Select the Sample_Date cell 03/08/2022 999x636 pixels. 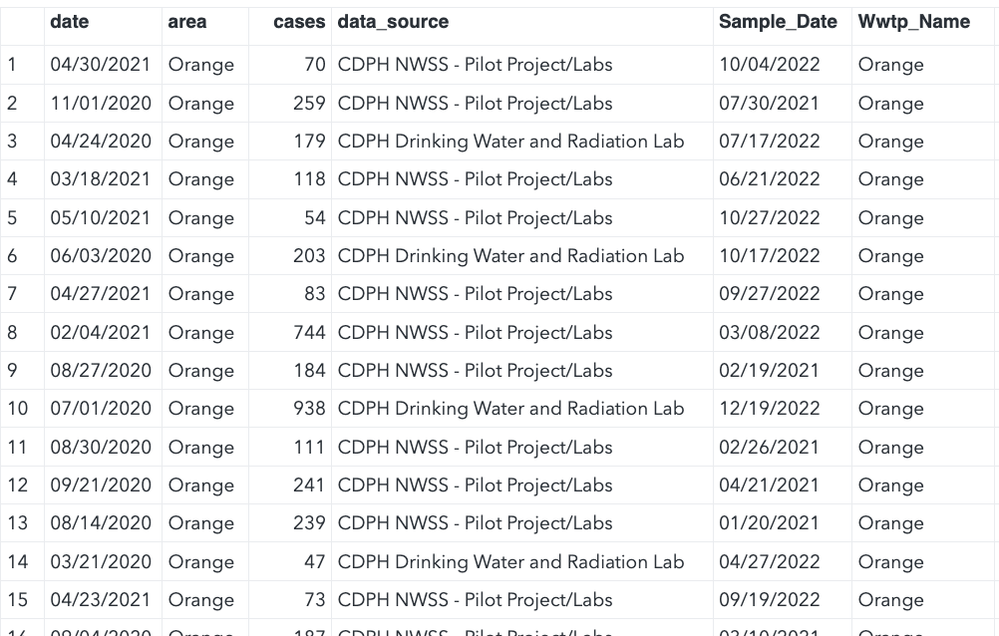[x=769, y=332]
